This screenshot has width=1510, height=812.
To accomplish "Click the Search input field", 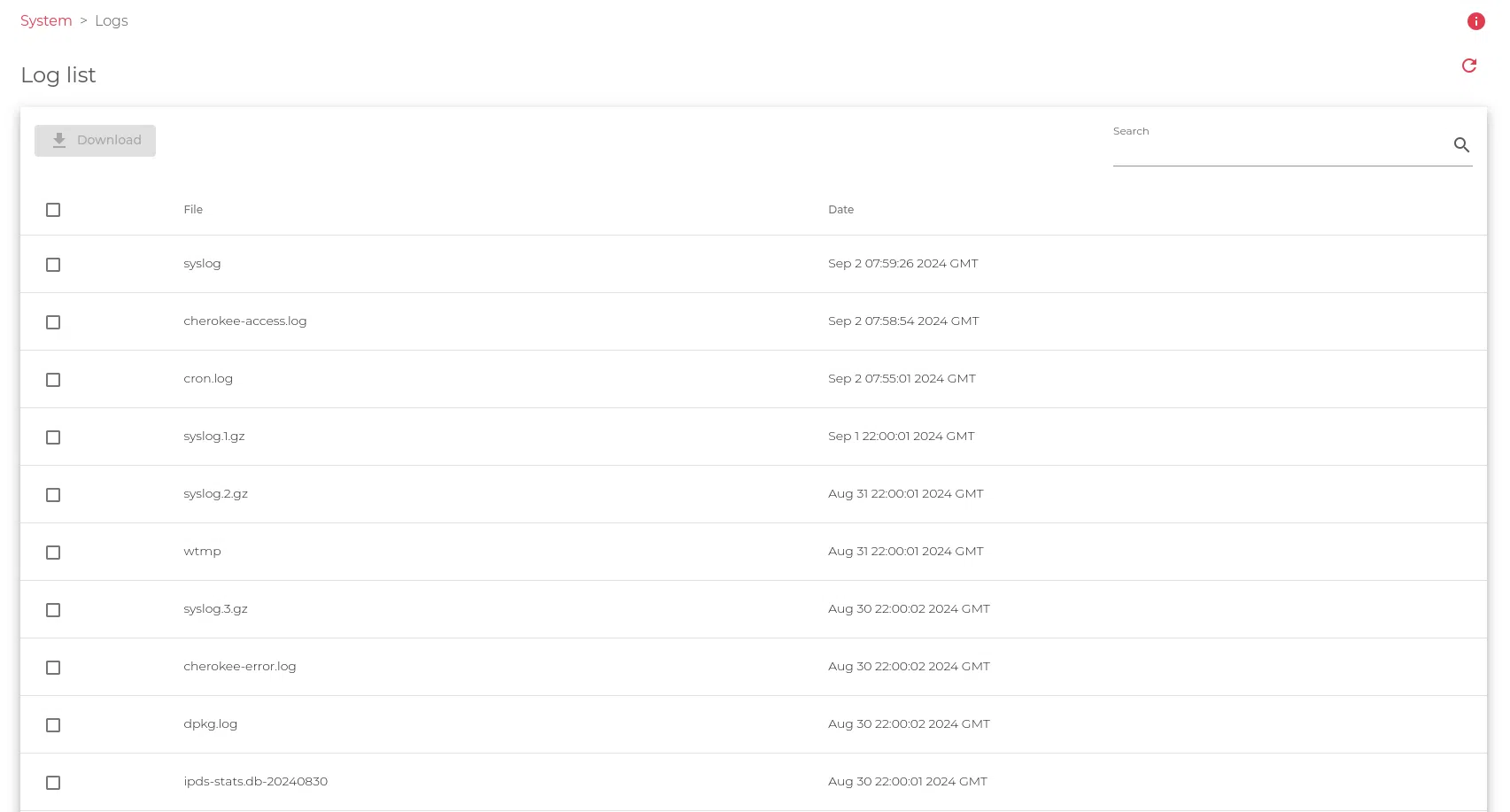I will (x=1275, y=147).
